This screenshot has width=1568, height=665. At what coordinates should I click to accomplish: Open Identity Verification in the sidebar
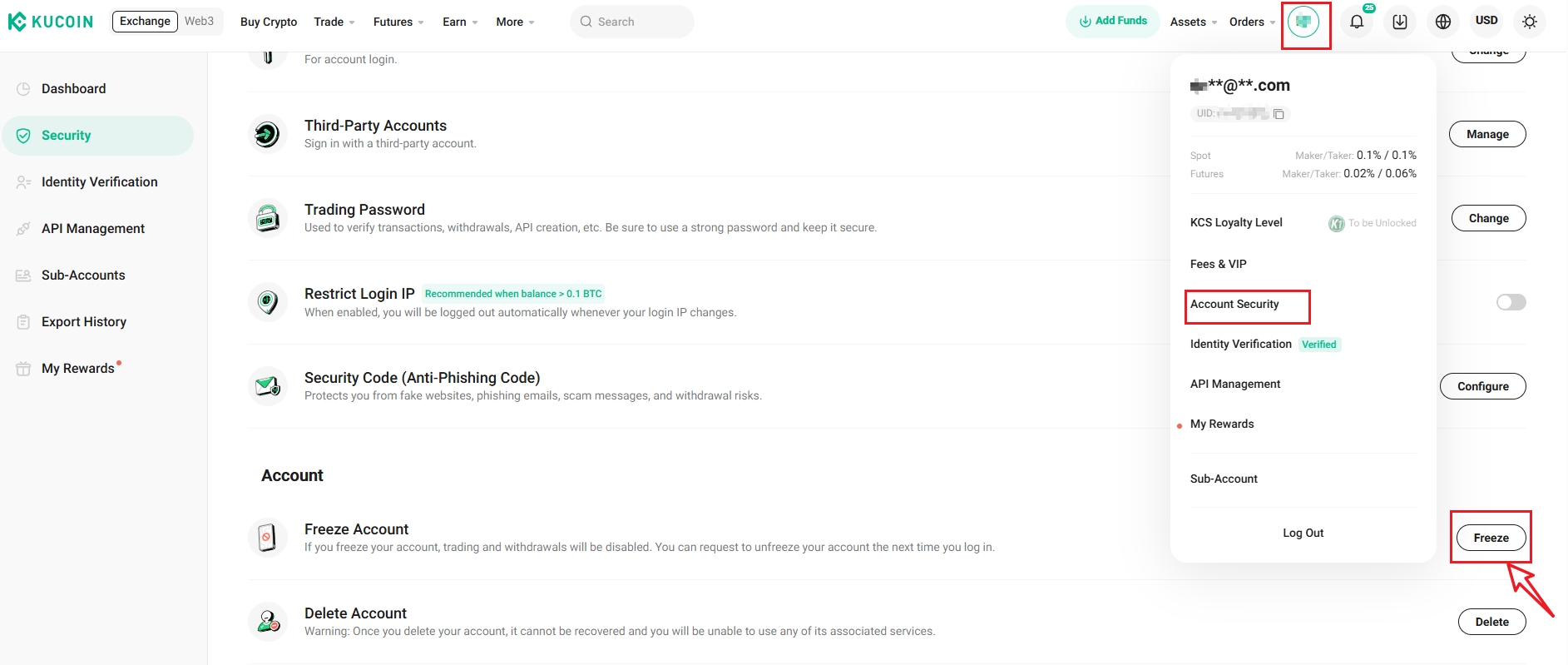tap(98, 182)
